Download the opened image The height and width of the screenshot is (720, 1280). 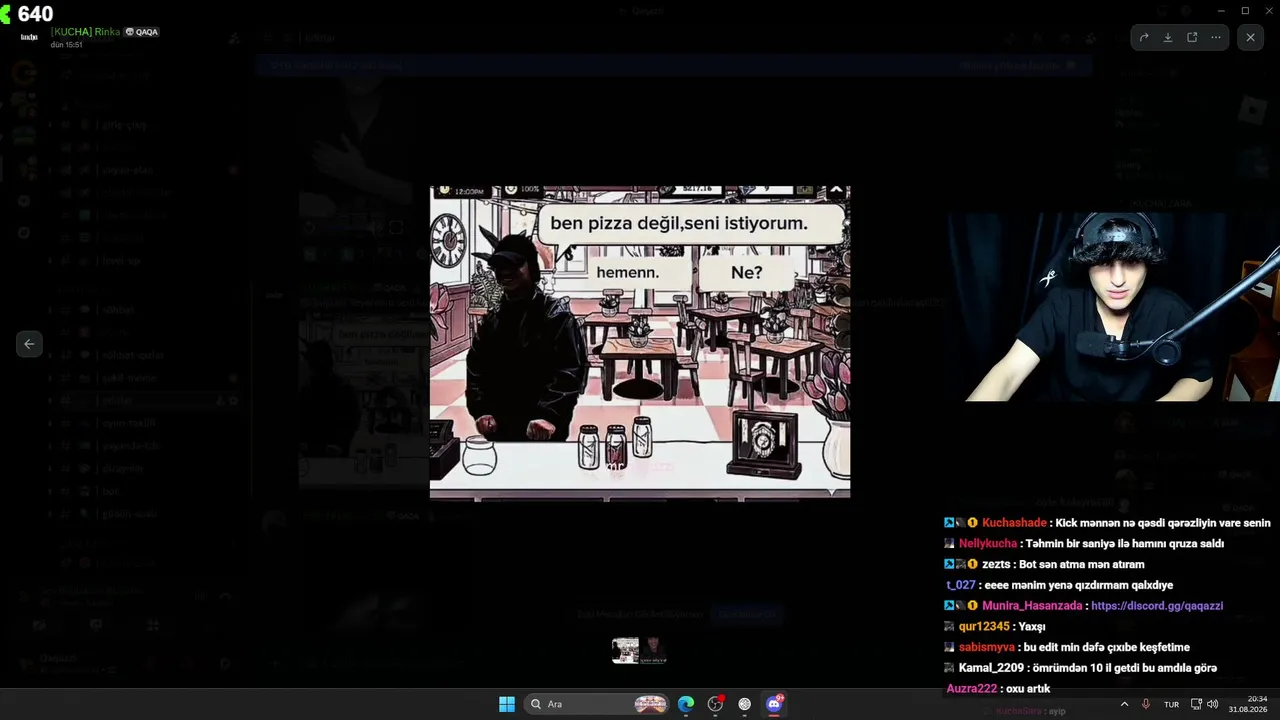tap(1168, 38)
